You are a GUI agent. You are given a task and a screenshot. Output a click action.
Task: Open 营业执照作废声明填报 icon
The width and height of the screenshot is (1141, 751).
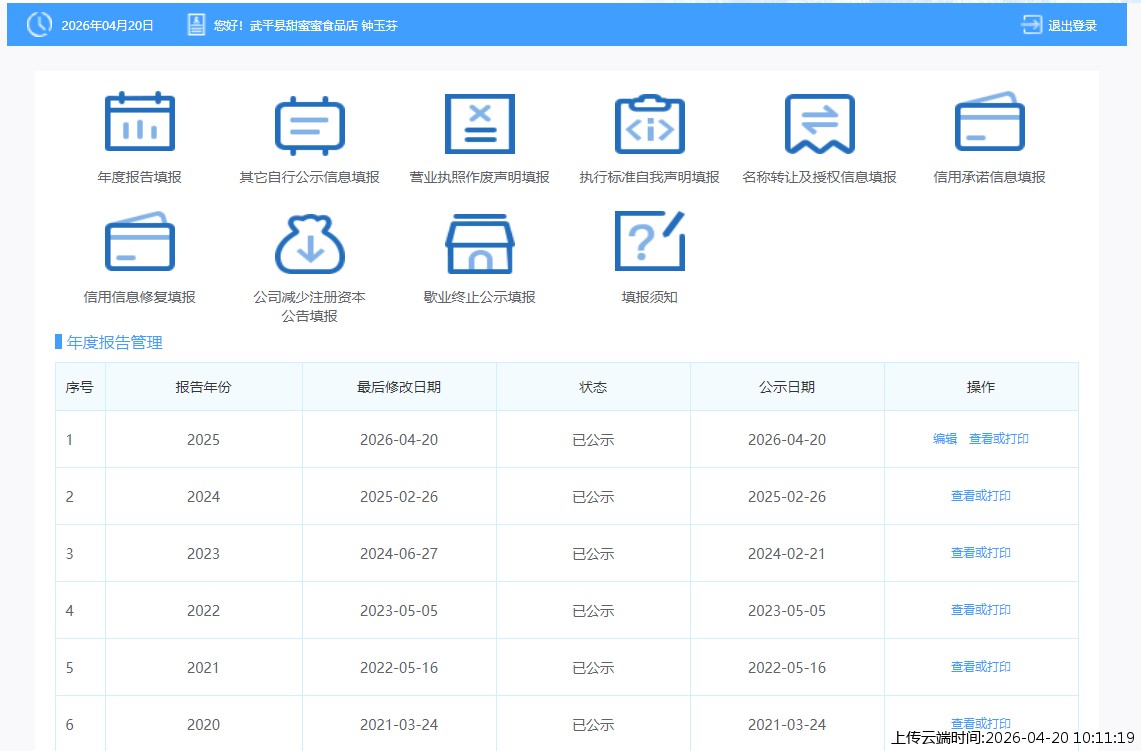tap(479, 124)
